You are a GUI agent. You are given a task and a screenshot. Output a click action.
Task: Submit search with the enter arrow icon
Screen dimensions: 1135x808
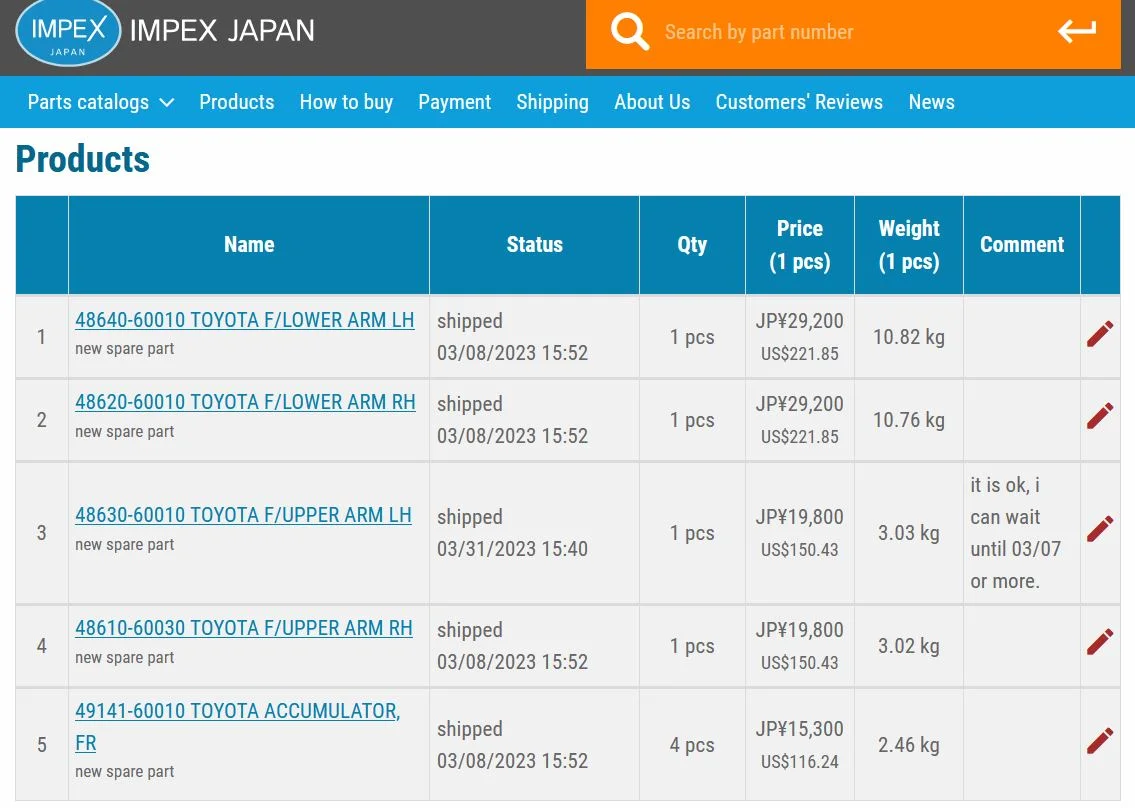[x=1076, y=31]
